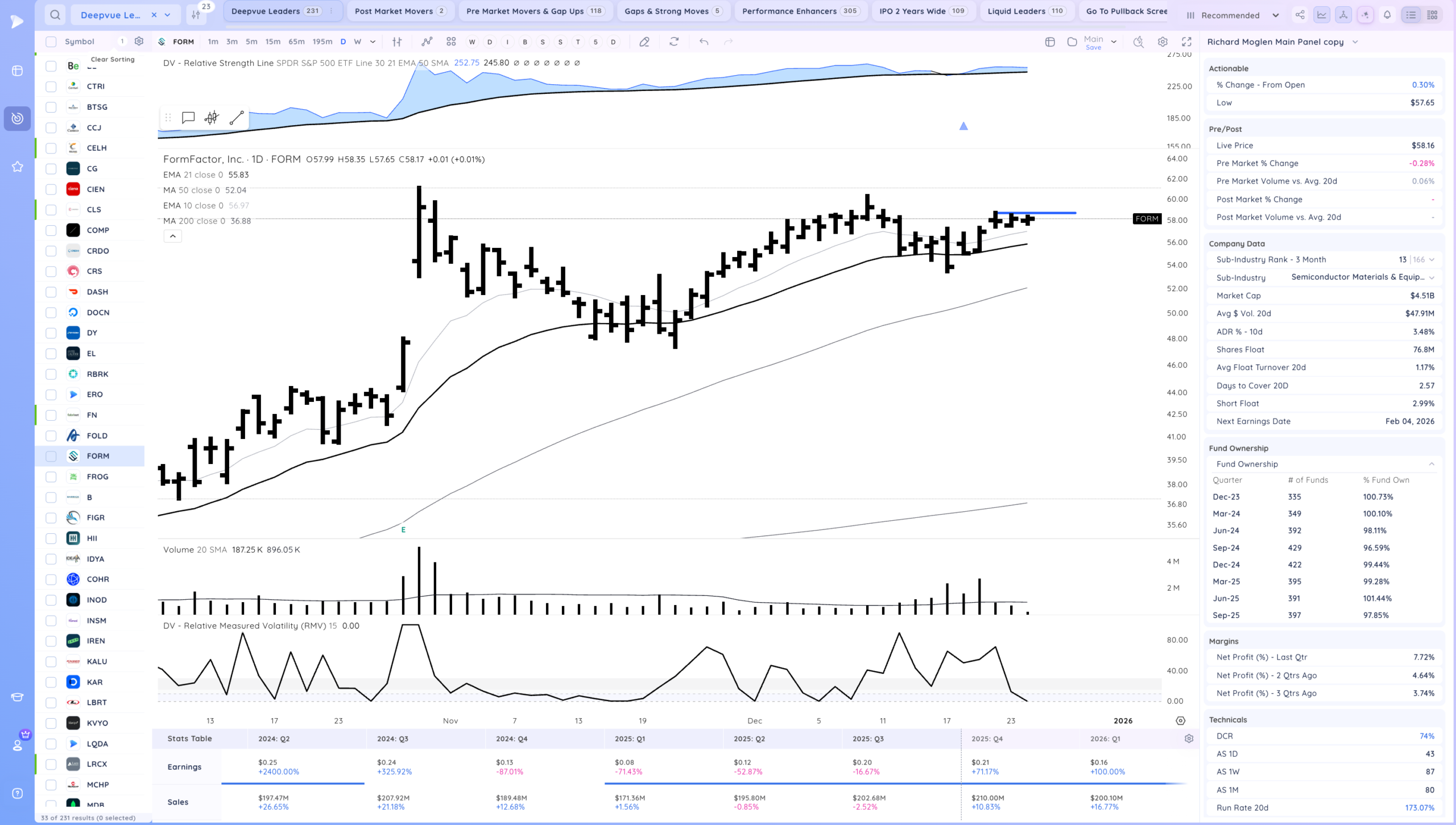Open the alerts bell icon
1456x825 pixels.
[1387, 15]
